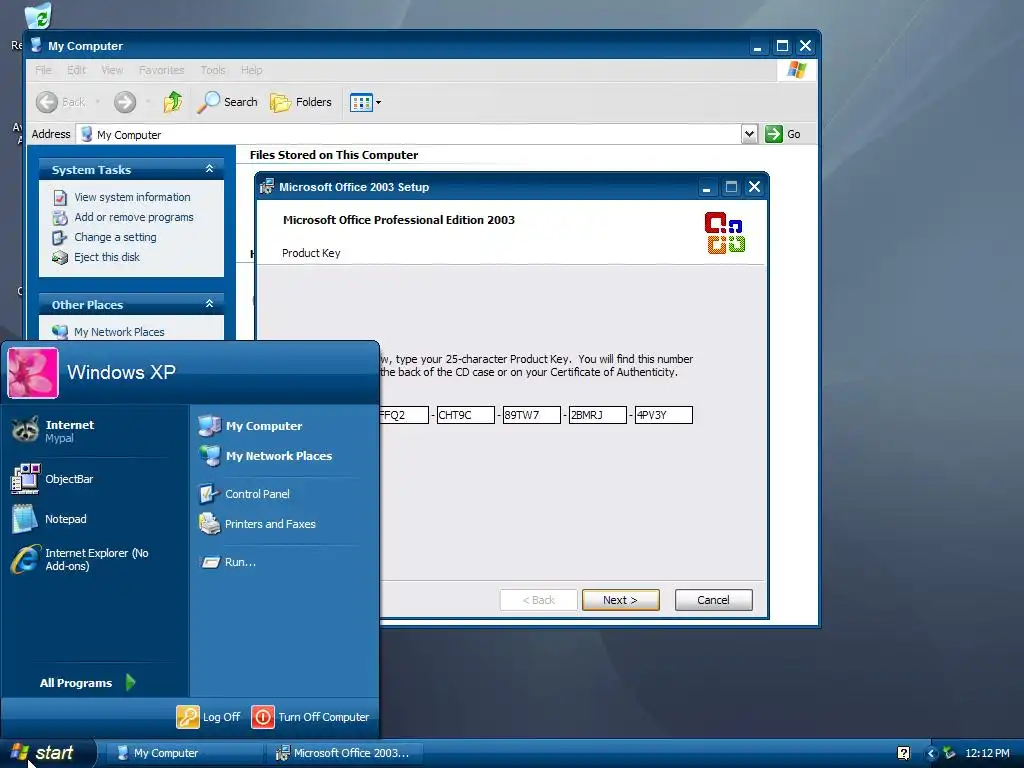Click Cancel in Office 2003 Setup
Screen dimensions: 1024x768
713,600
